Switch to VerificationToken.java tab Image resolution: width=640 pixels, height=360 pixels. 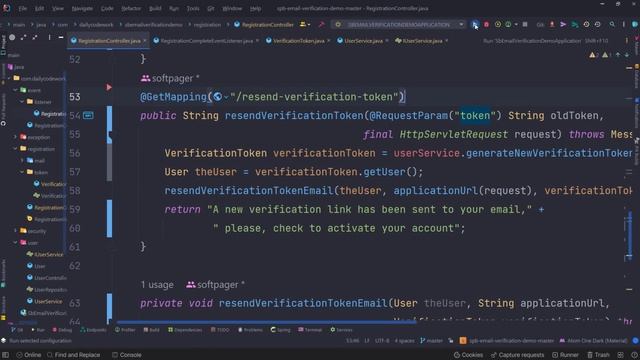tap(298, 41)
